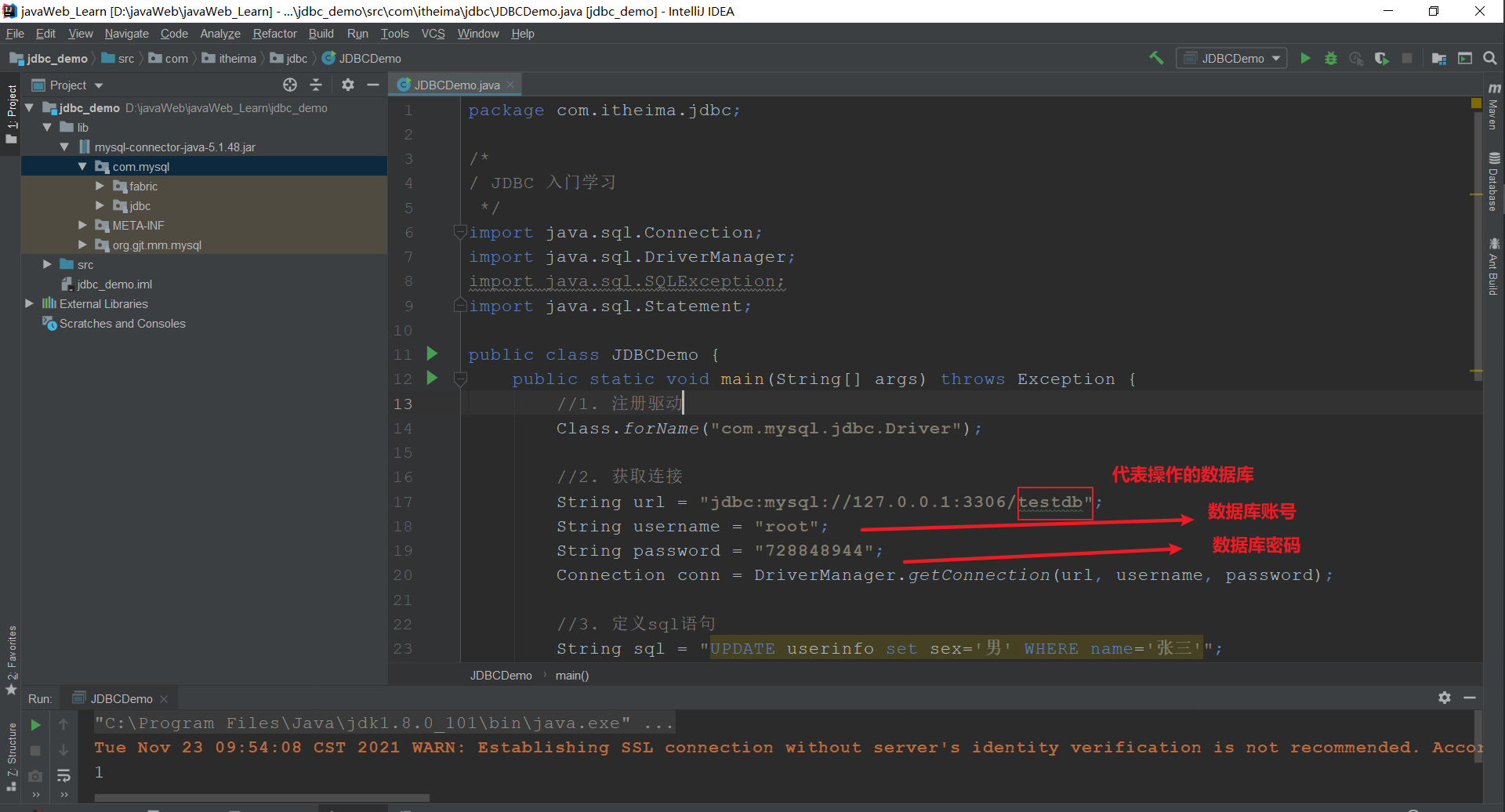Toggle the Favorites tool window
The width and height of the screenshot is (1505, 812).
point(11,660)
